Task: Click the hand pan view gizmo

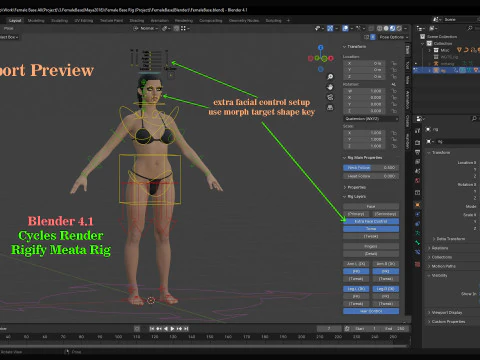Action: [x=330, y=87]
